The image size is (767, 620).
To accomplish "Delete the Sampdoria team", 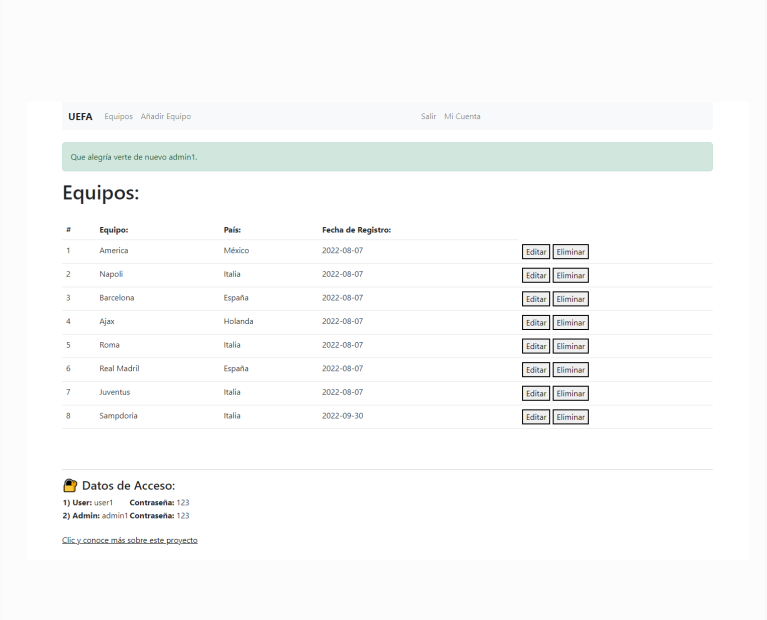I will [x=571, y=417].
